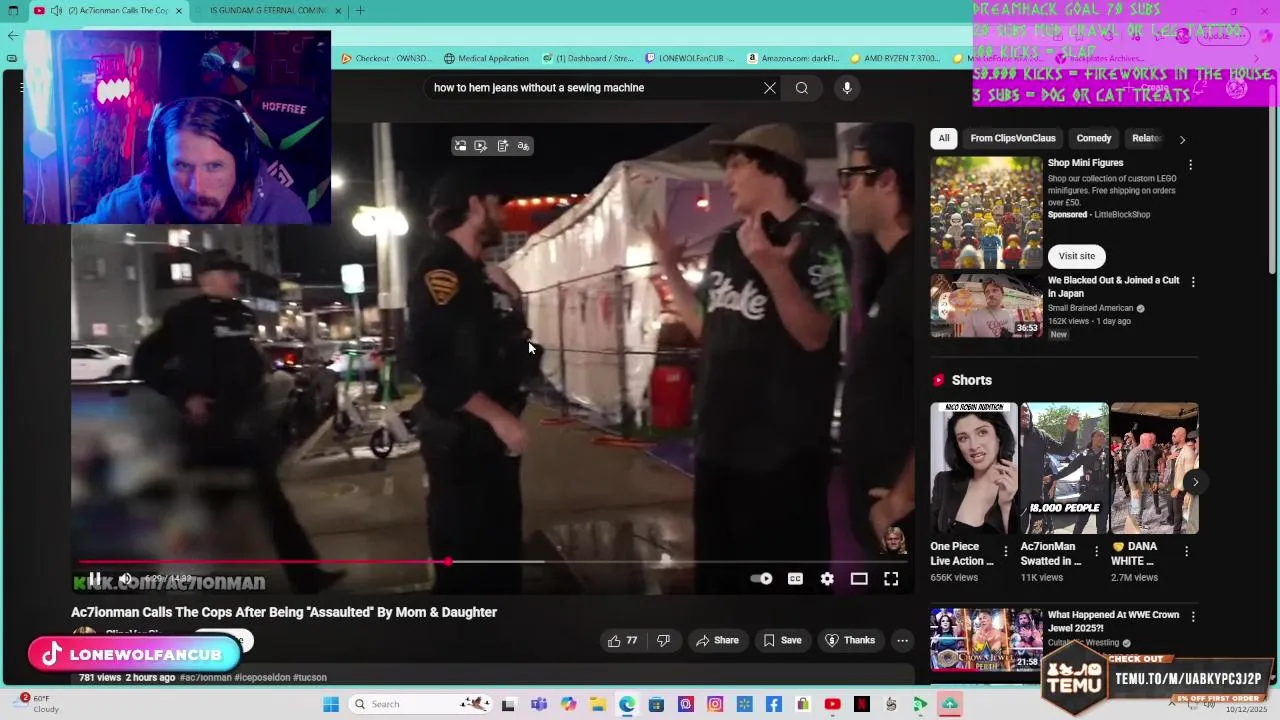The width and height of the screenshot is (1280, 720).
Task: Select the Ac7ionman Calls The Cops browser tab
Action: (108, 11)
